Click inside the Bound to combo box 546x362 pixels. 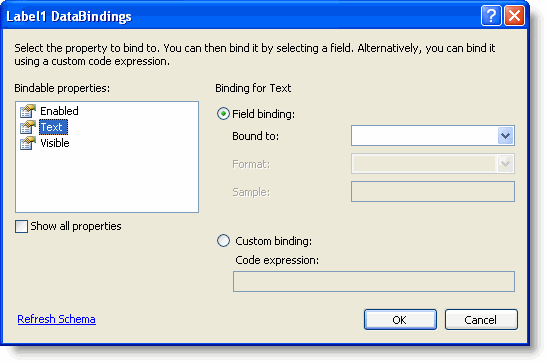[x=425, y=136]
